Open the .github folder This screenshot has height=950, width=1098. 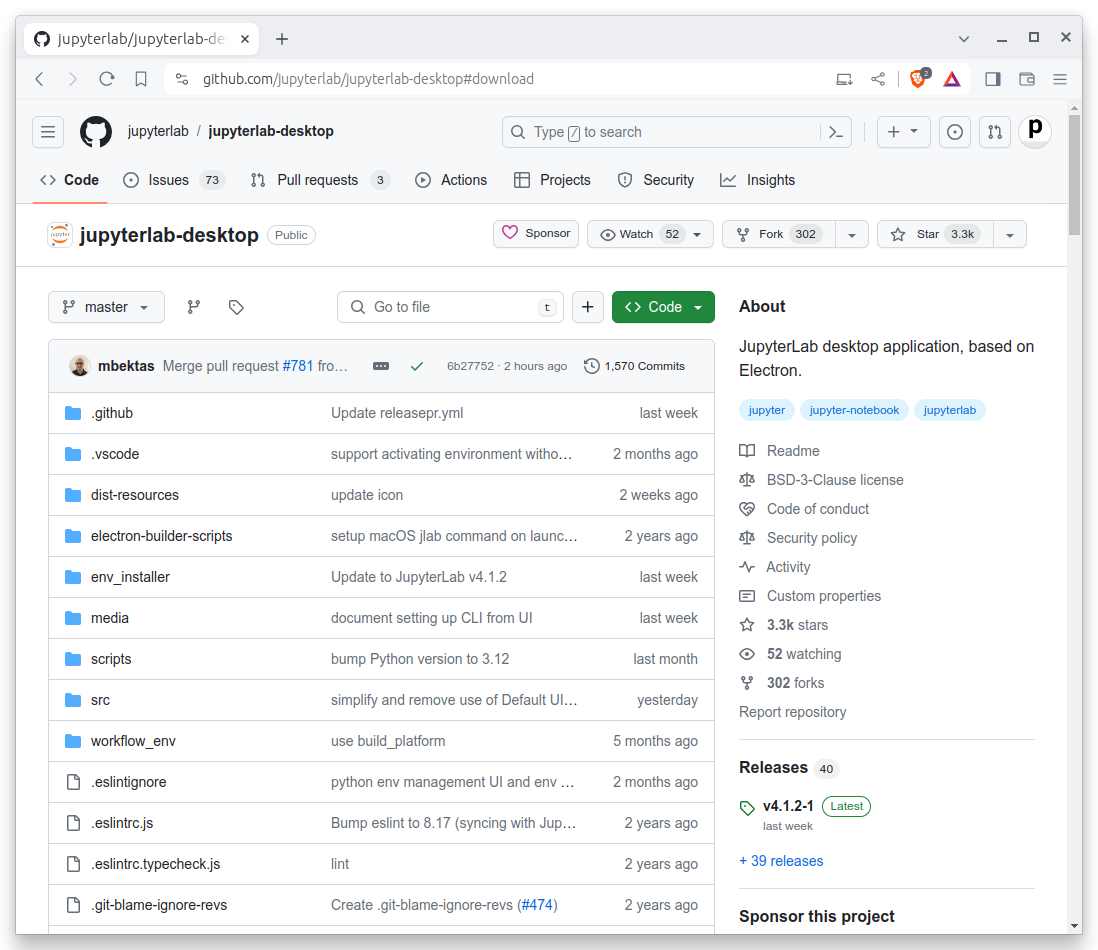point(112,413)
